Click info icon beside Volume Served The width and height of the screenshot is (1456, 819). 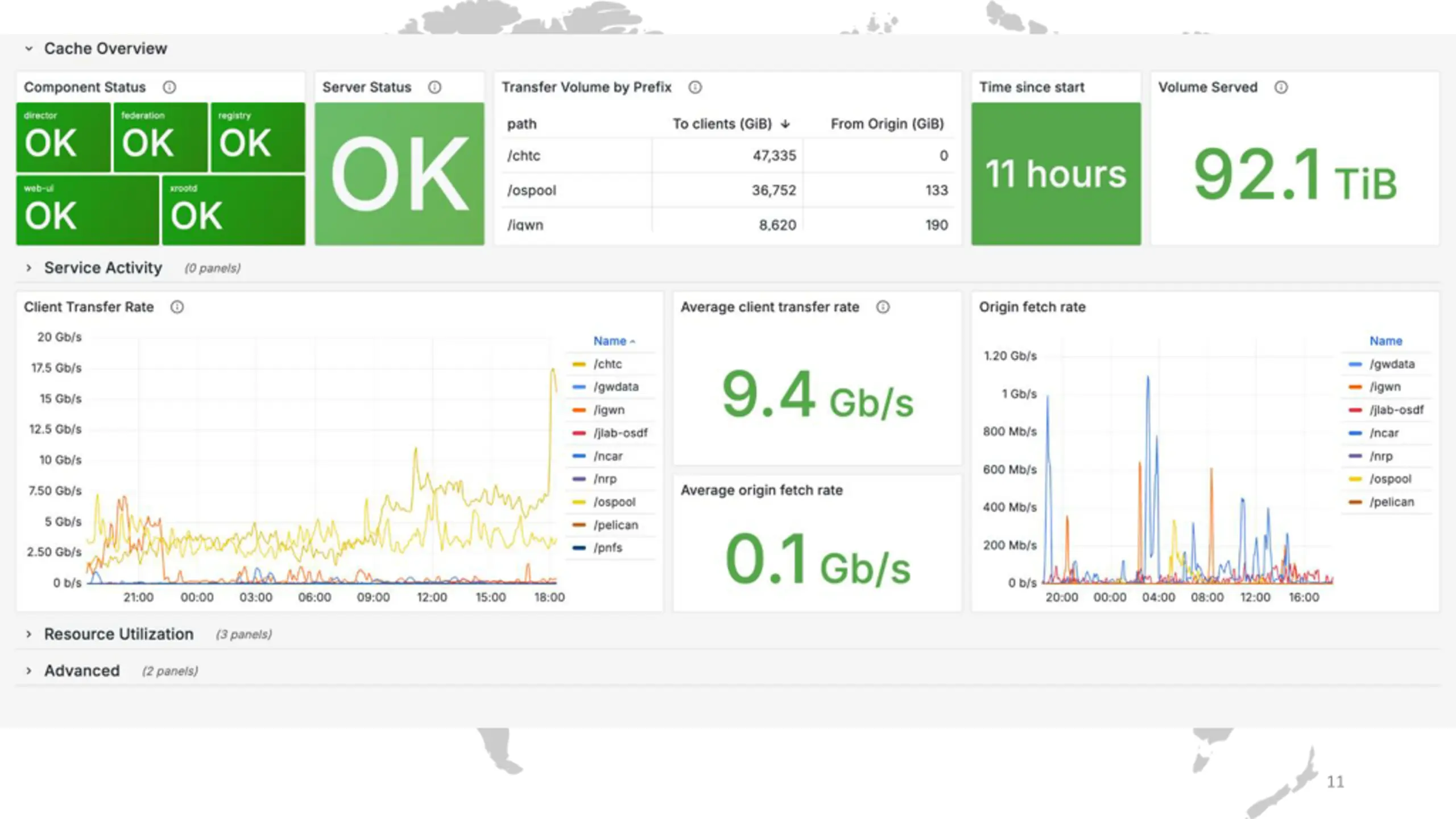coord(1281,87)
